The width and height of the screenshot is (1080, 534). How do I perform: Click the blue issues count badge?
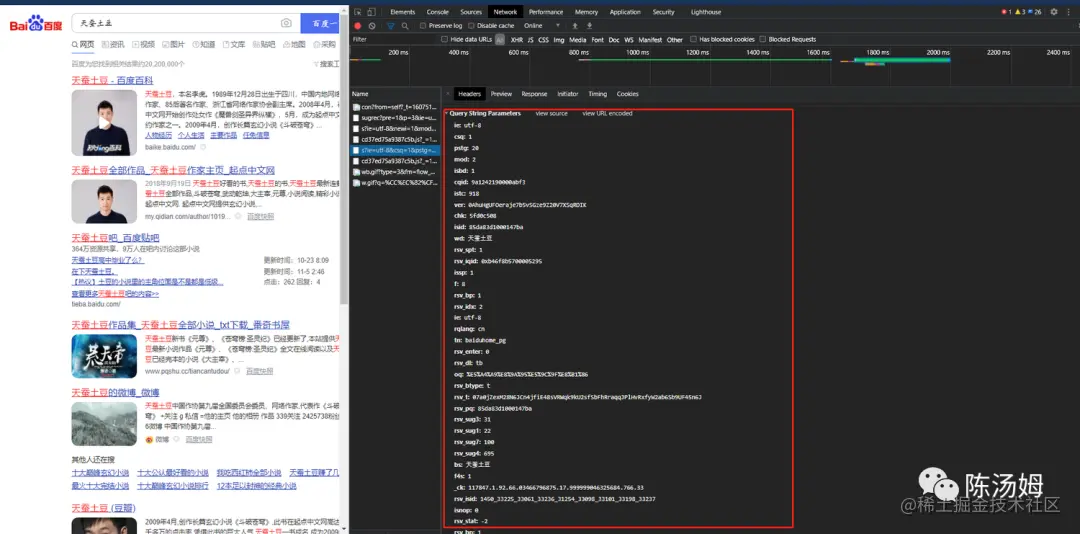pyautogui.click(x=1035, y=12)
